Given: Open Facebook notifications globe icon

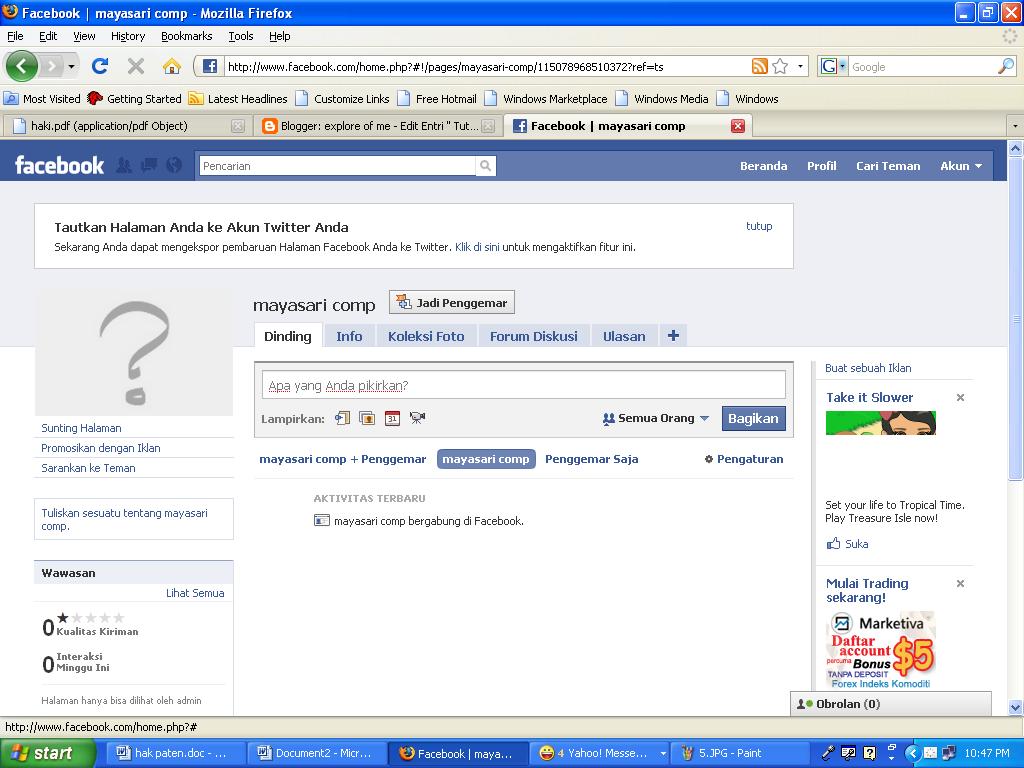Looking at the screenshot, I should coord(174,165).
